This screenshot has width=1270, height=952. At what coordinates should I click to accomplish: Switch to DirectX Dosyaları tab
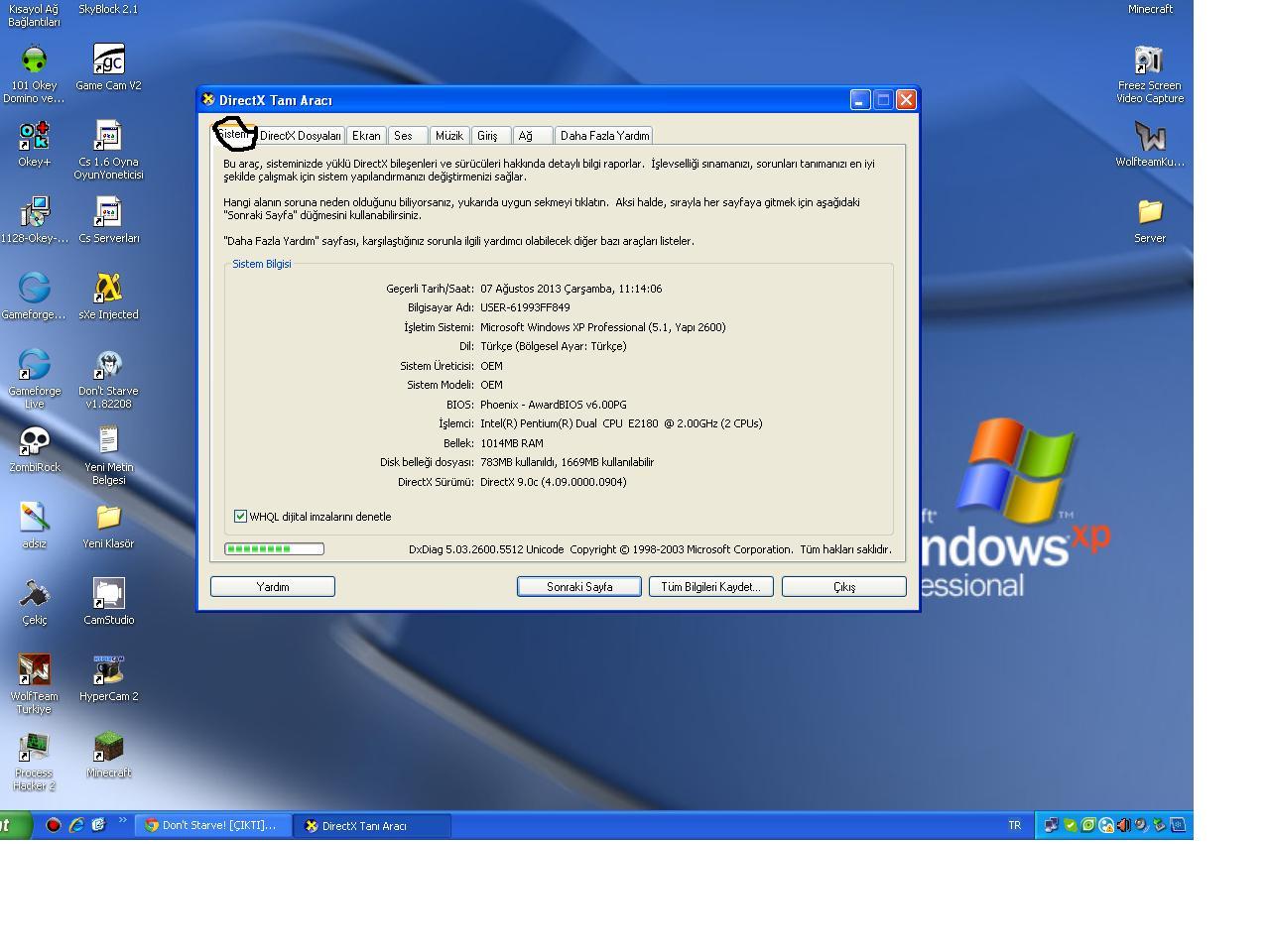[301, 136]
